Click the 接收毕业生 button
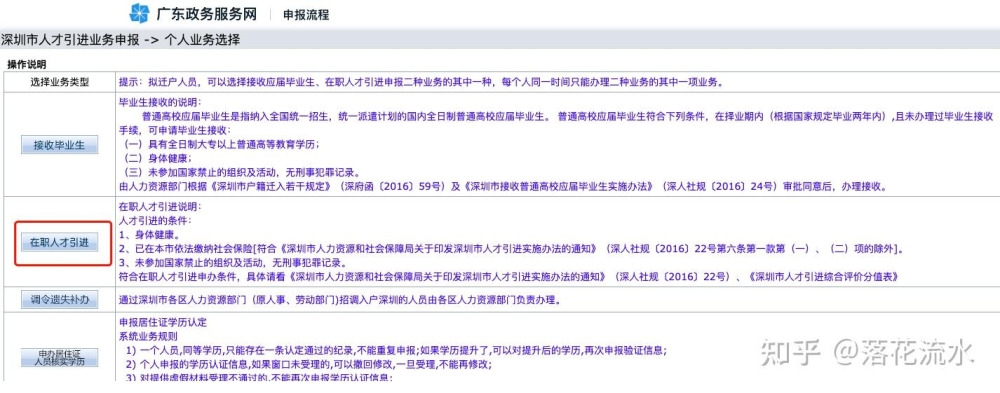 (x=59, y=145)
